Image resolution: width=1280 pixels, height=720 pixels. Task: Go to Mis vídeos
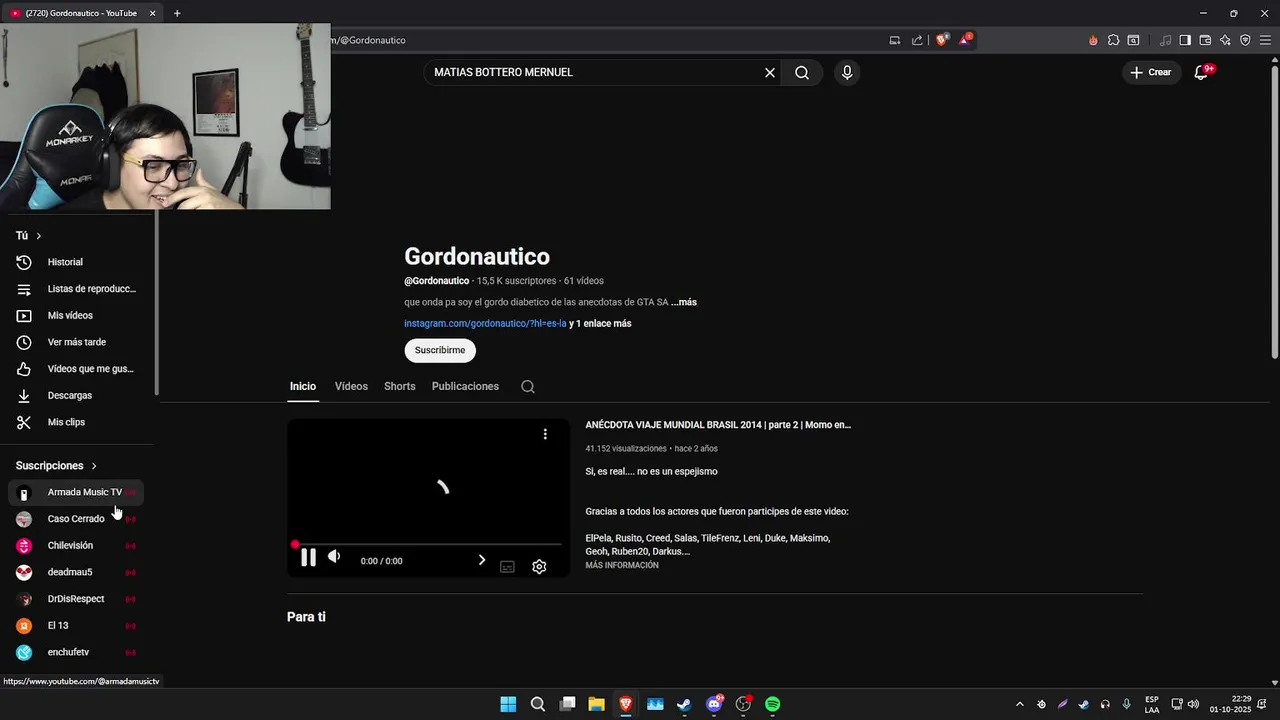pyautogui.click(x=77, y=315)
